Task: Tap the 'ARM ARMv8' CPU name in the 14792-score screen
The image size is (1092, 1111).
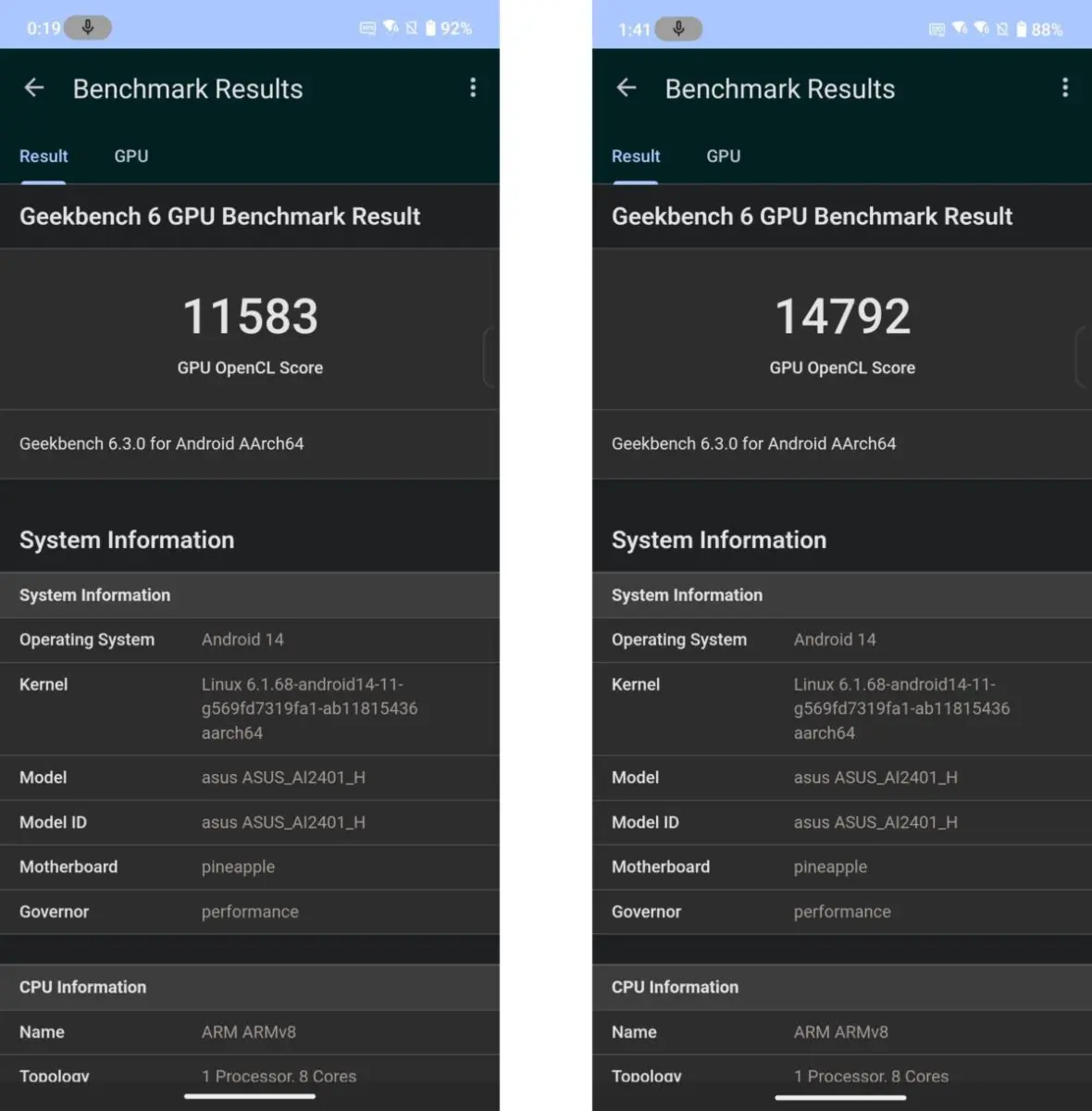Action: [x=841, y=1032]
